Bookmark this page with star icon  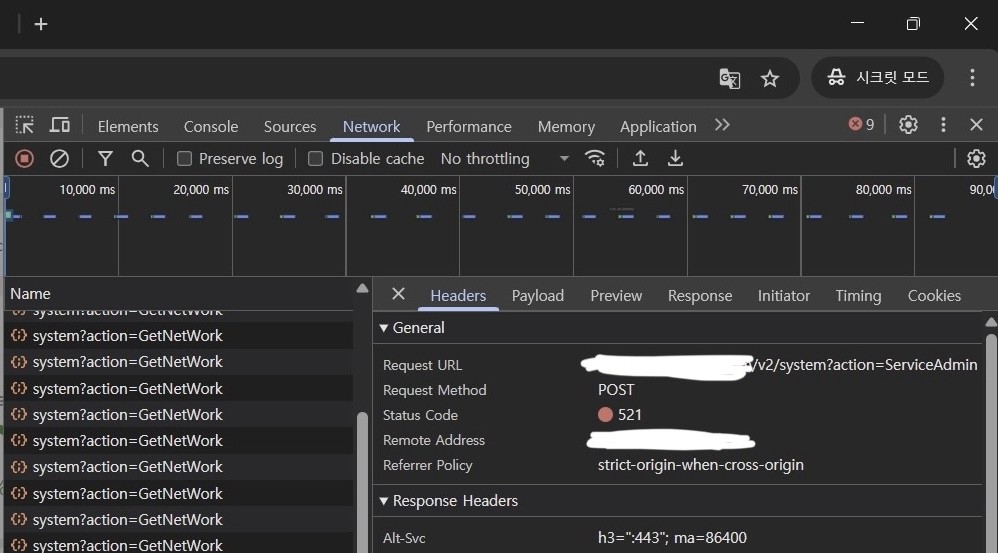pyautogui.click(x=769, y=78)
